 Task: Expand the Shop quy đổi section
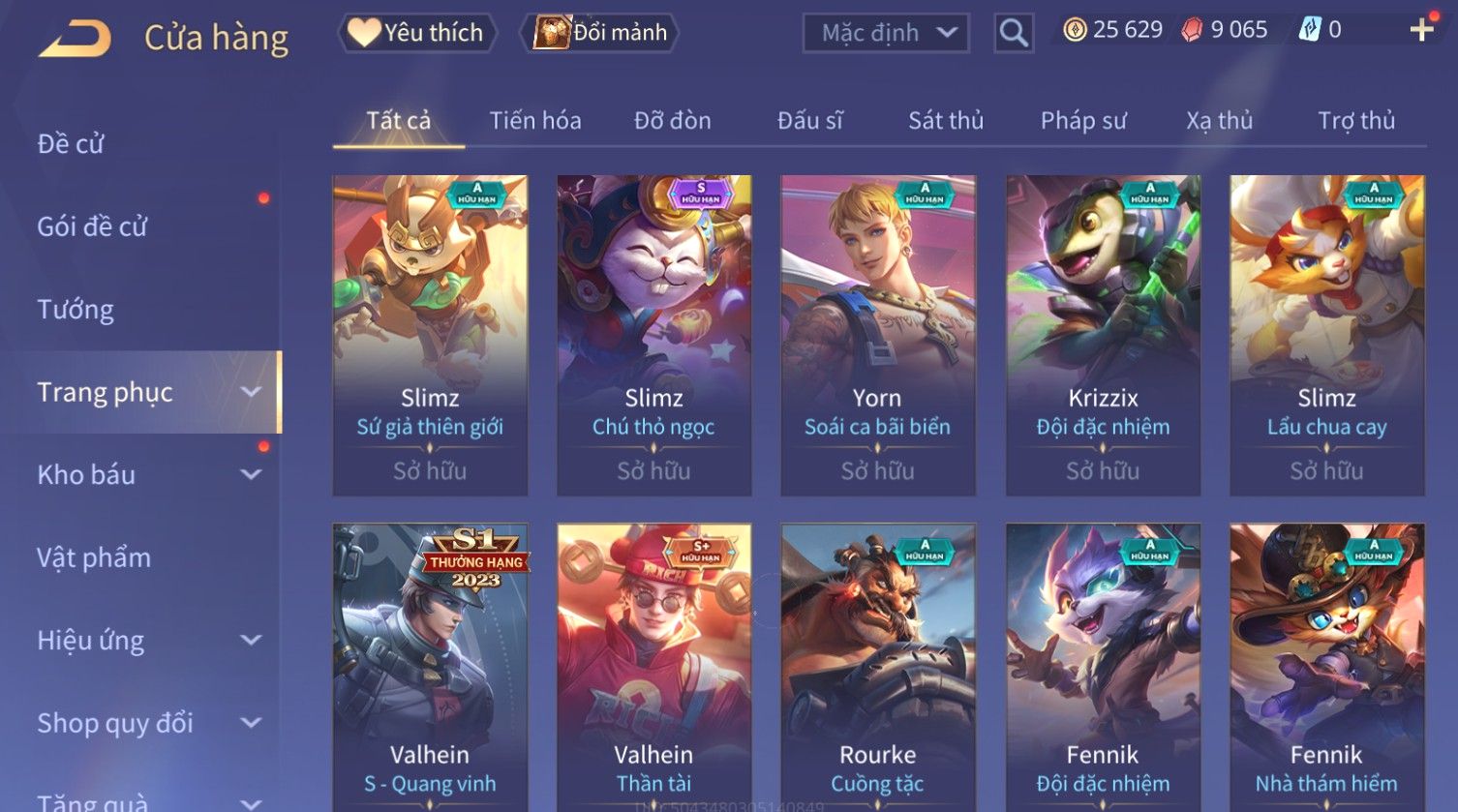pos(251,722)
